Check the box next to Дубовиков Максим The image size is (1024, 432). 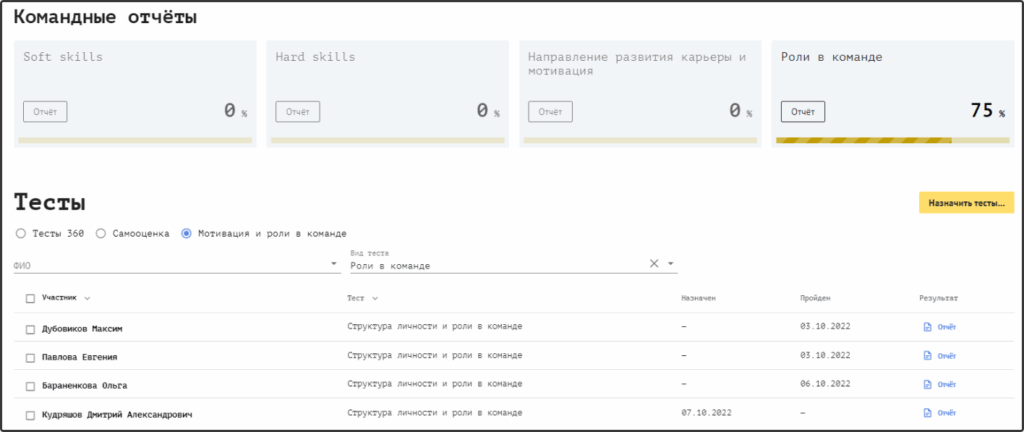coord(30,328)
